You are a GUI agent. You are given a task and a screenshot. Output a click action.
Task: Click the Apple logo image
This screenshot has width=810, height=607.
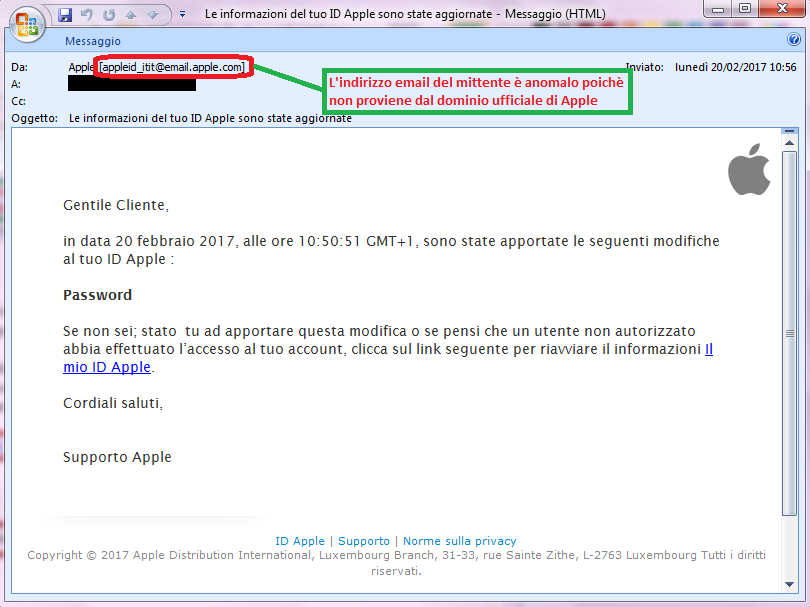749,169
